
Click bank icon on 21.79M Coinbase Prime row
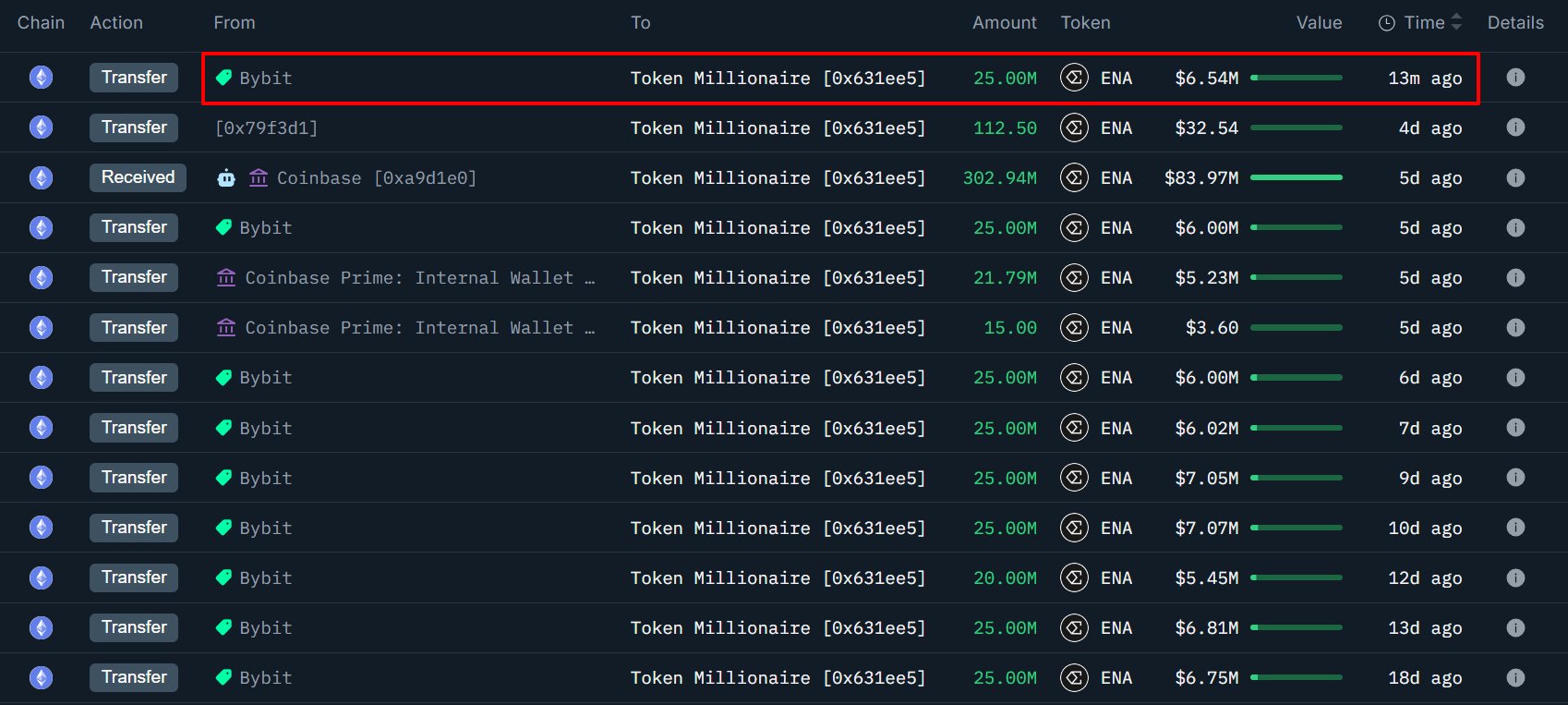coord(226,277)
